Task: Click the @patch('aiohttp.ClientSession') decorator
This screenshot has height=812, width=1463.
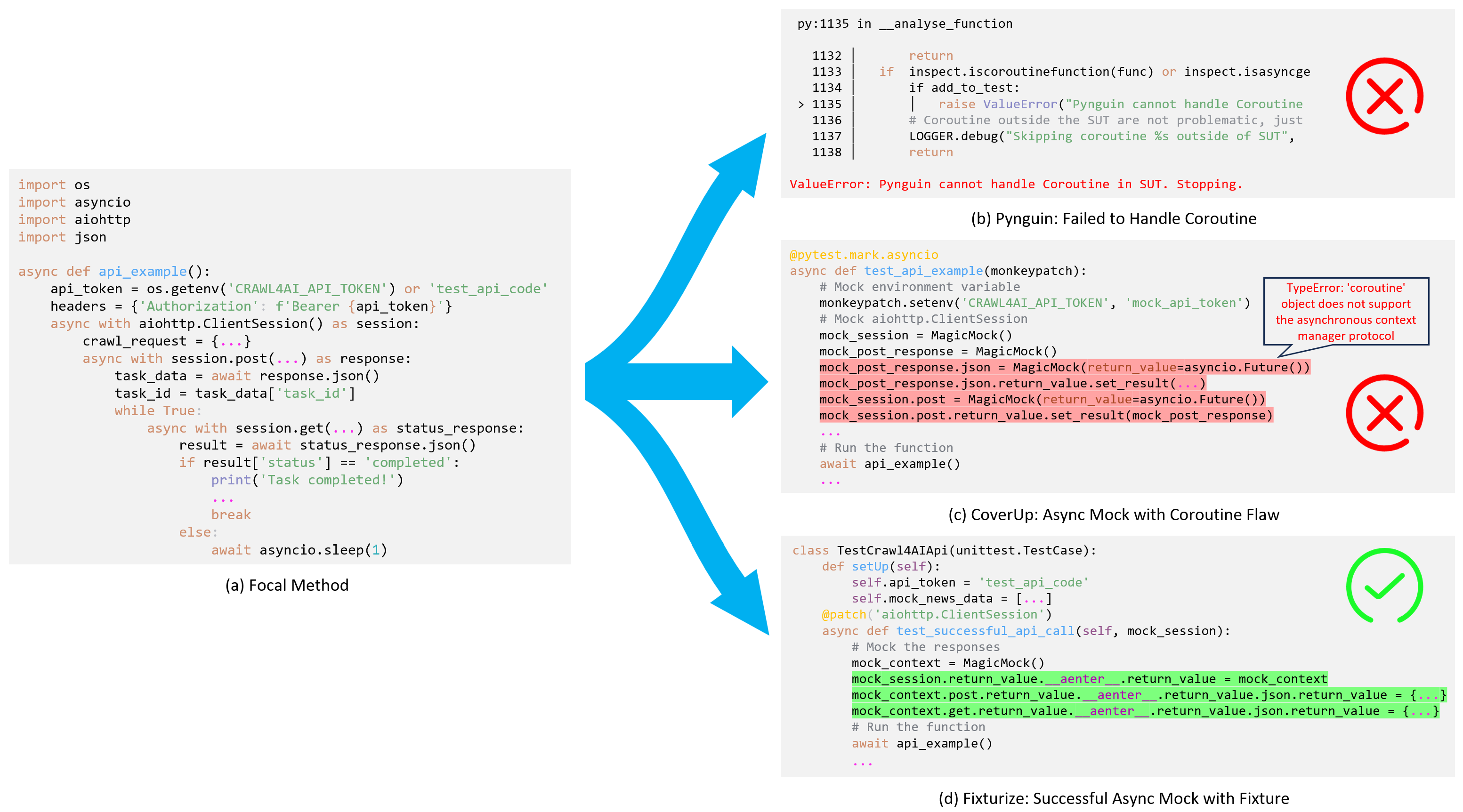Action: 936,614
